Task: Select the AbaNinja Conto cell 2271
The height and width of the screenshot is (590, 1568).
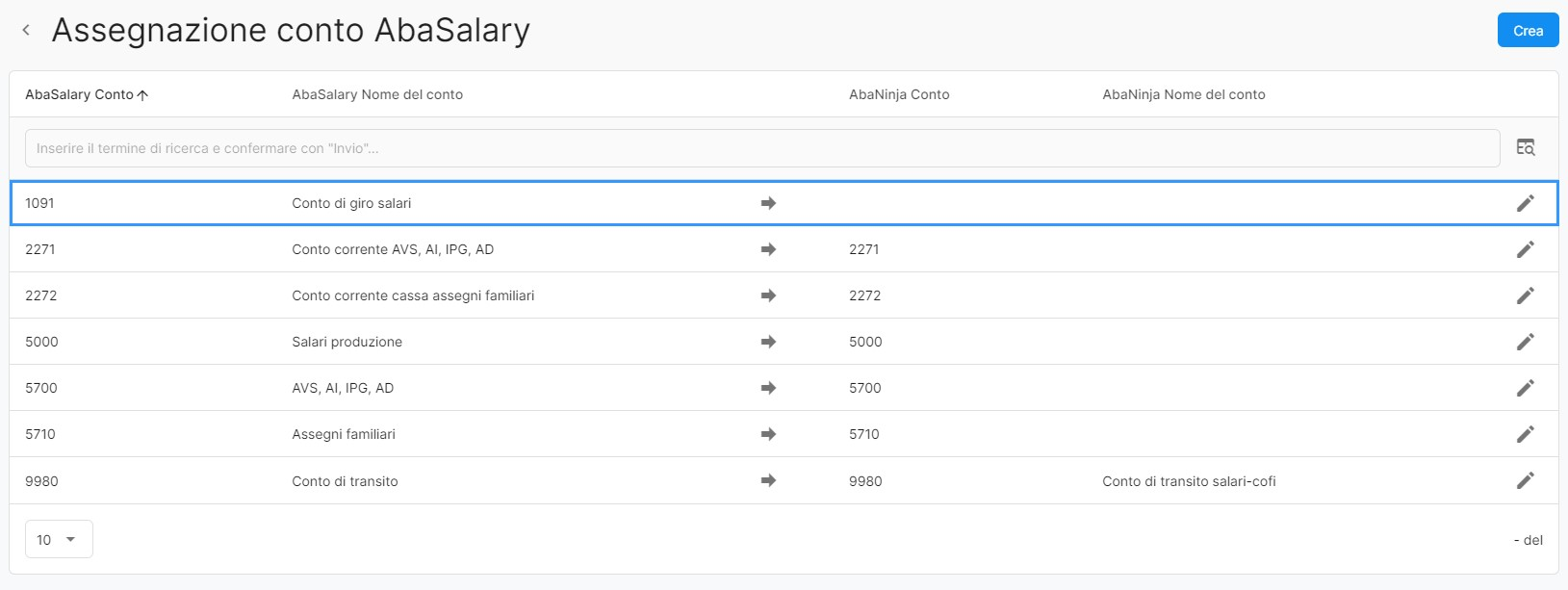Action: 864,249
